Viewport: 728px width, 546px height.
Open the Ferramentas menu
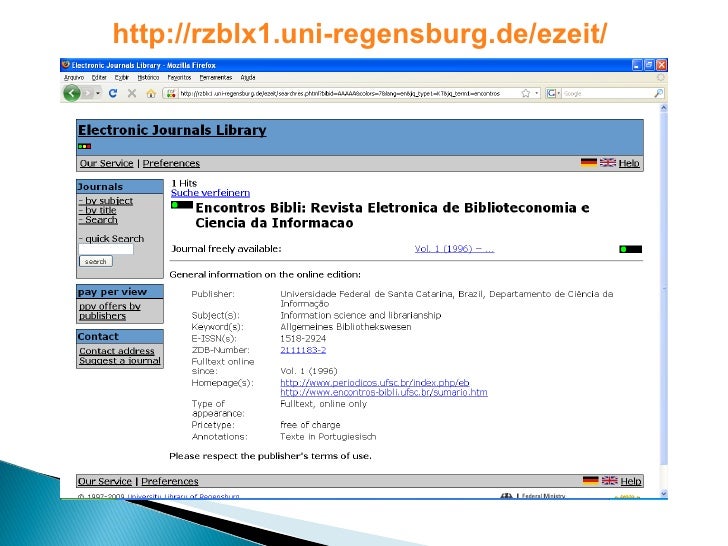[215, 78]
